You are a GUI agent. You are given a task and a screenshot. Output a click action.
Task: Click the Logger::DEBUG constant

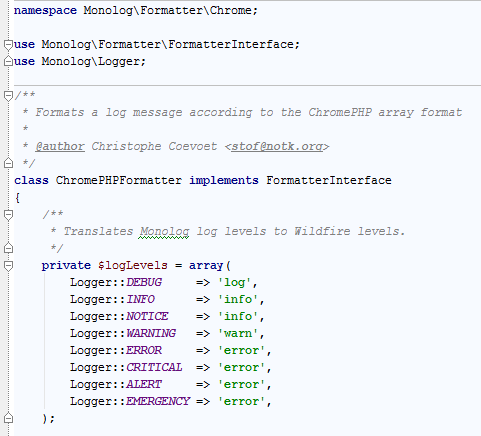116,282
